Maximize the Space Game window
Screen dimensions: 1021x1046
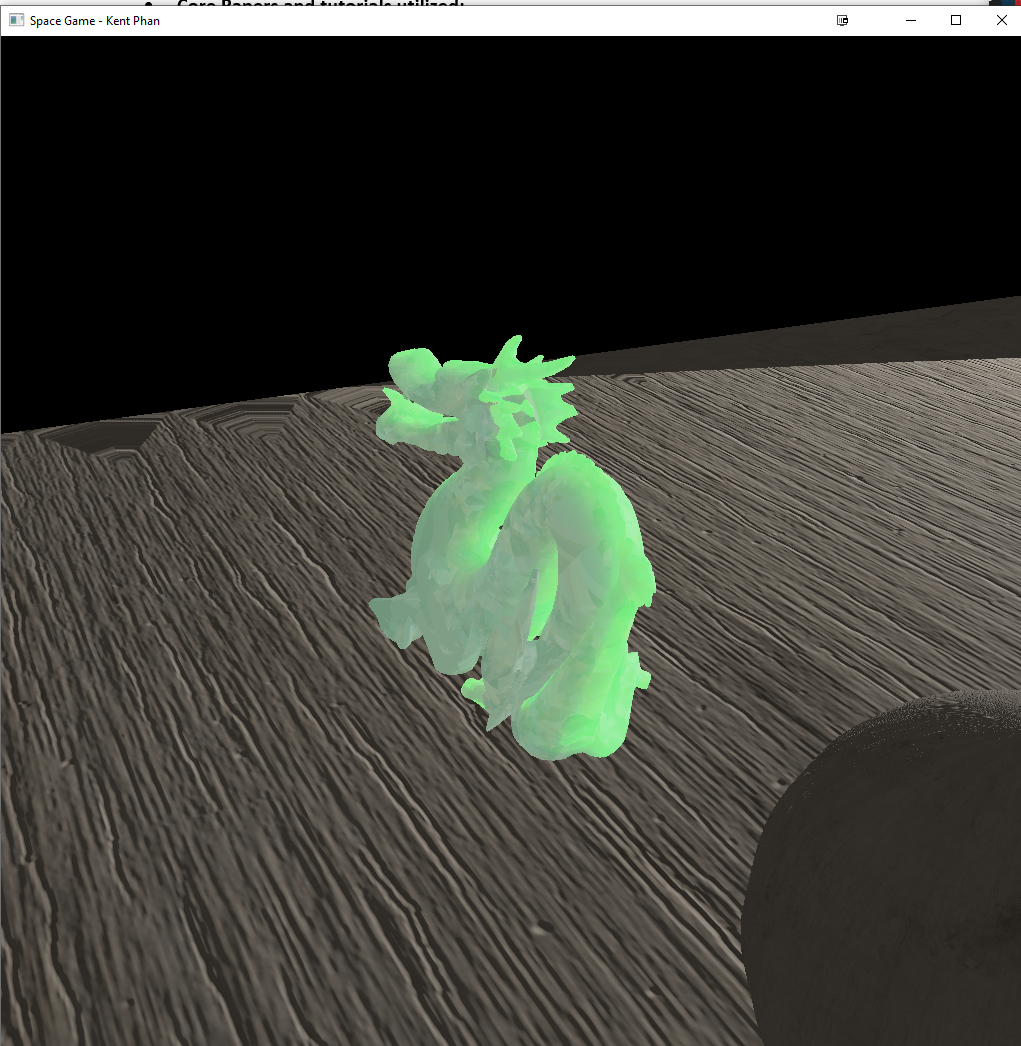pos(956,20)
